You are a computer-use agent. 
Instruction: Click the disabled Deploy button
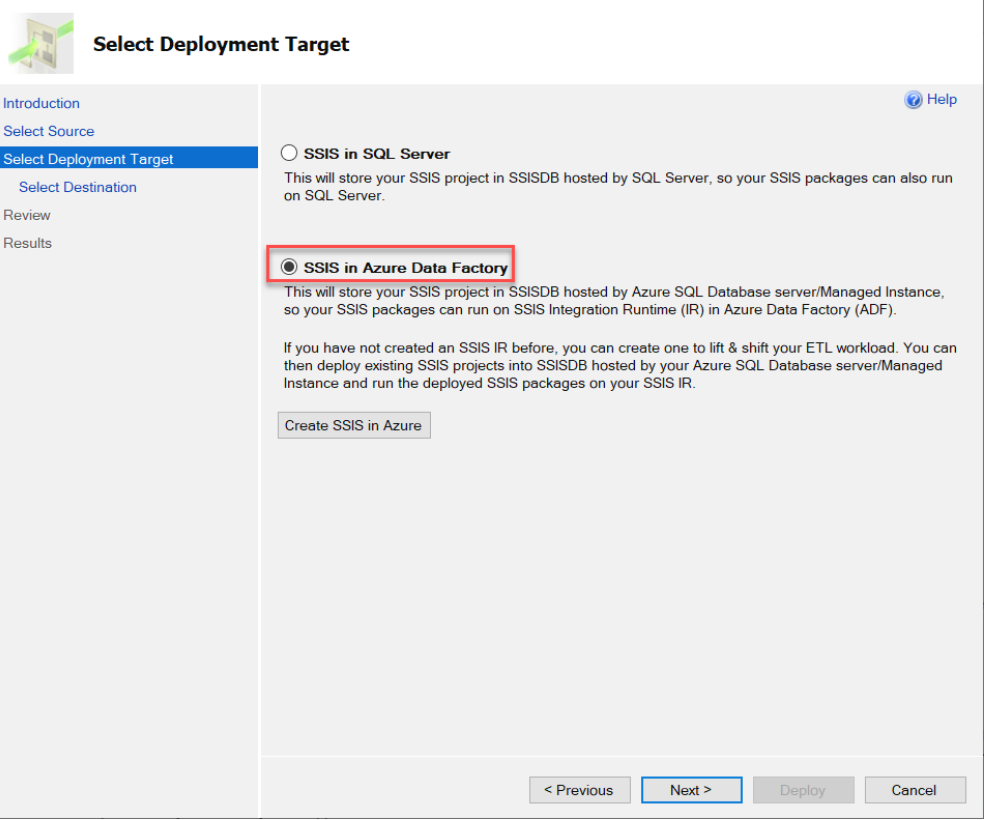[x=803, y=790]
